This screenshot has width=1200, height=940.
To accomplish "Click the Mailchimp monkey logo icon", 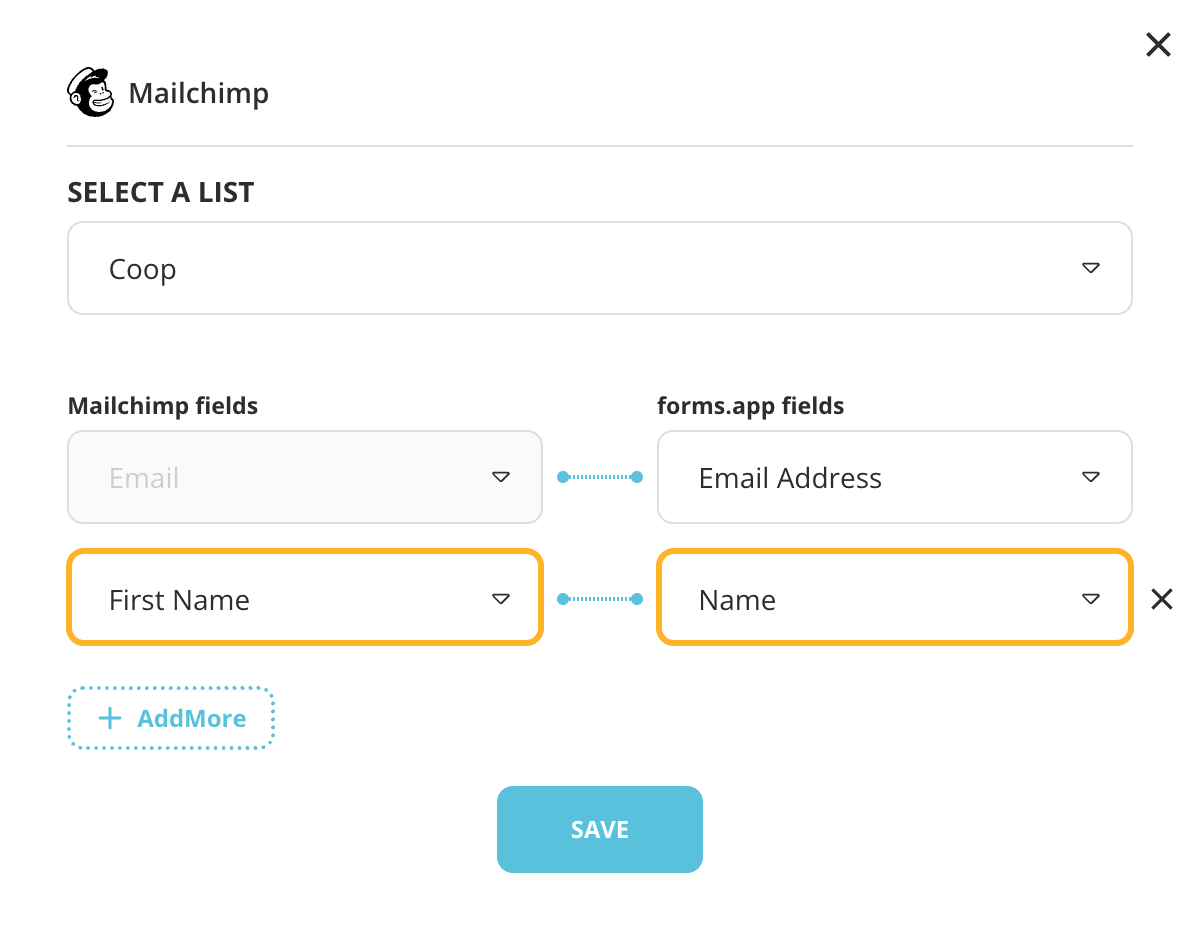I will point(91,91).
